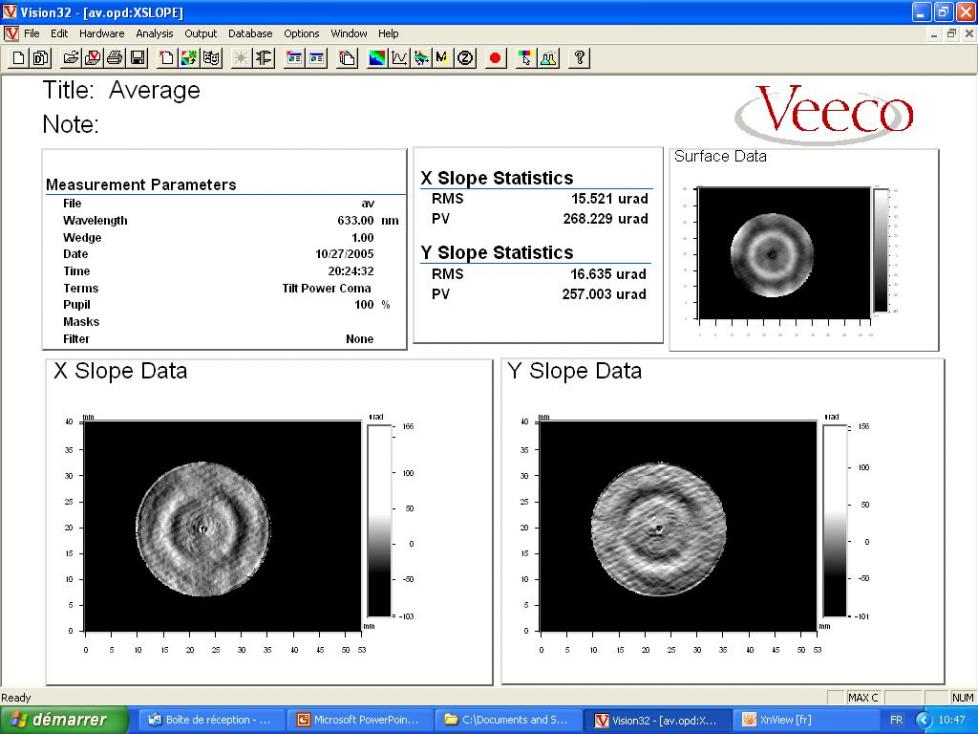Click the second blue window-layout icon
978x734 pixels.
click(x=317, y=58)
